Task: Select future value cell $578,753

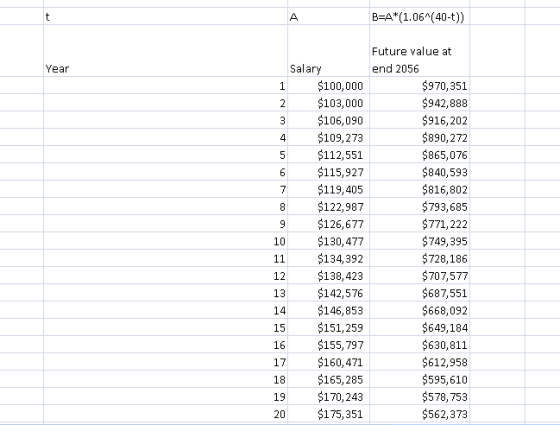Action: pos(419,396)
